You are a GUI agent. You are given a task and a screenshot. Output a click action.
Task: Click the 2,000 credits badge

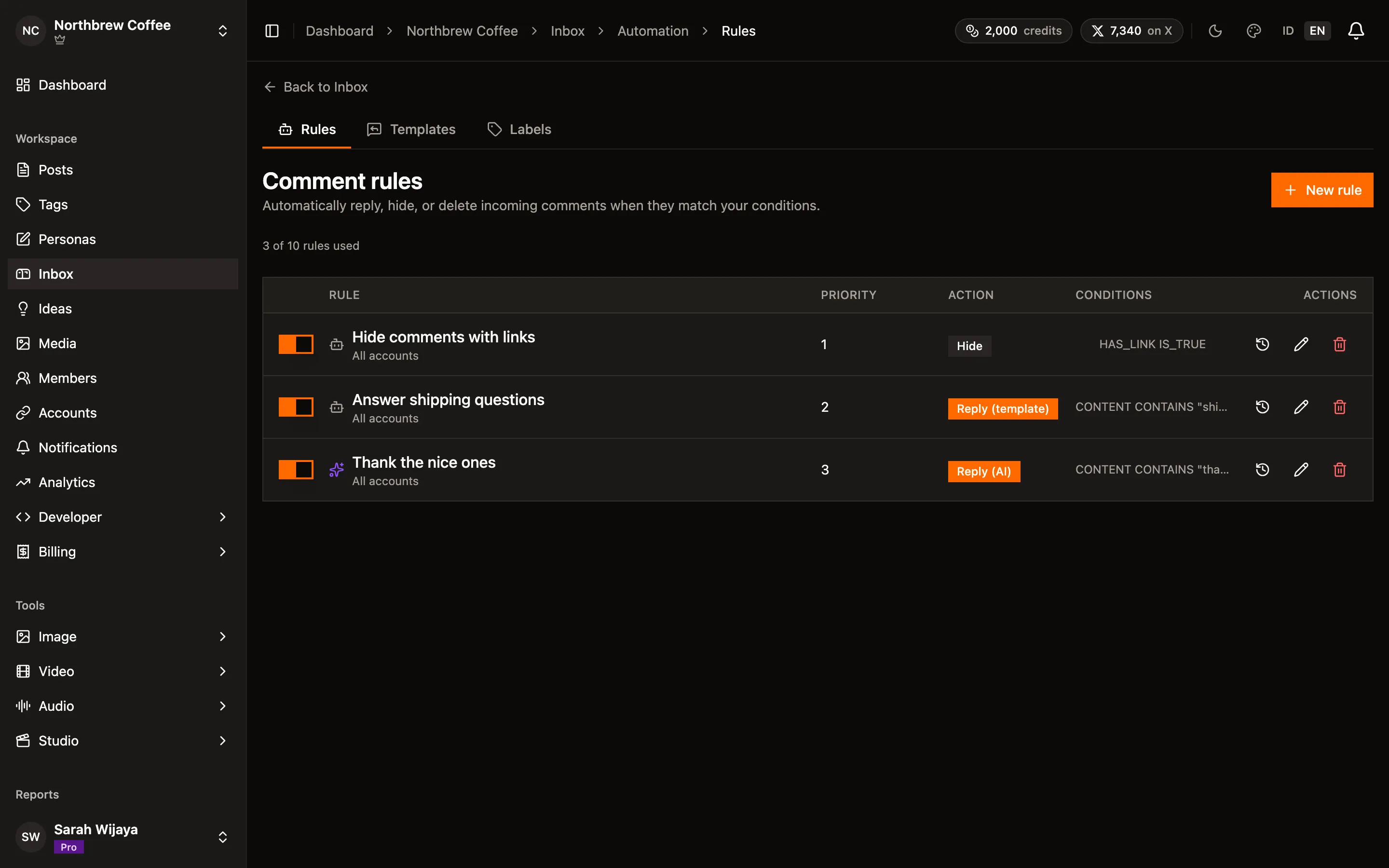pyautogui.click(x=1013, y=31)
